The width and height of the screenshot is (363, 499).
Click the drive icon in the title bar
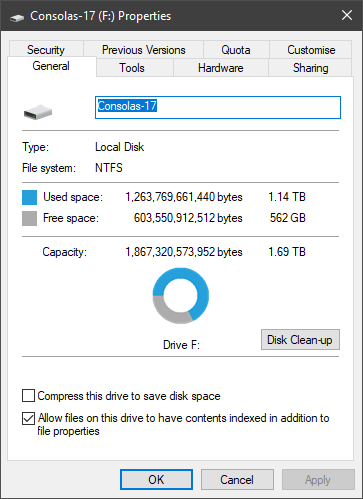point(17,17)
